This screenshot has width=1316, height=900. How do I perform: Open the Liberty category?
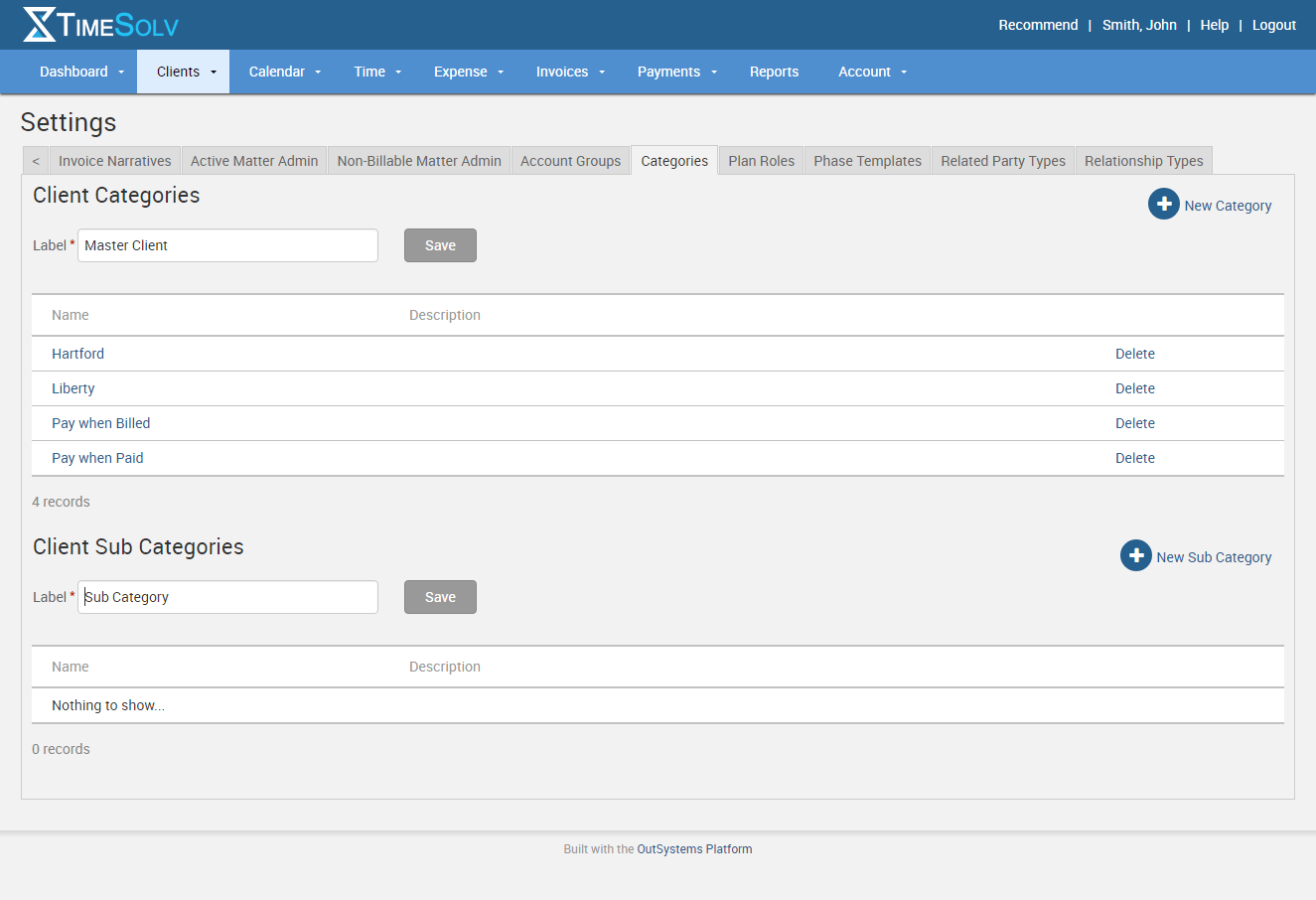(73, 387)
